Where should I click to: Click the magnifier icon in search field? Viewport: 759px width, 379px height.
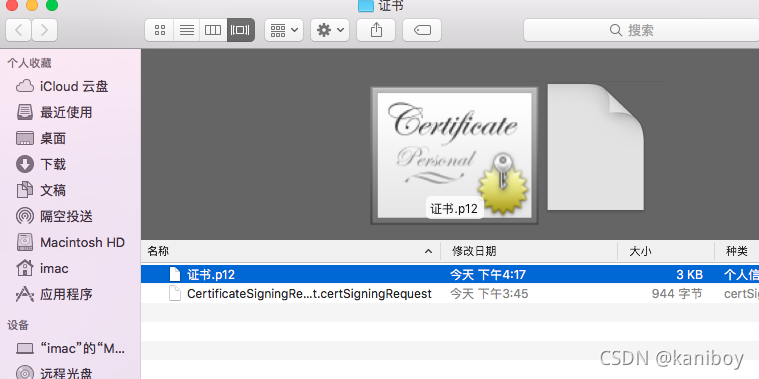click(616, 30)
